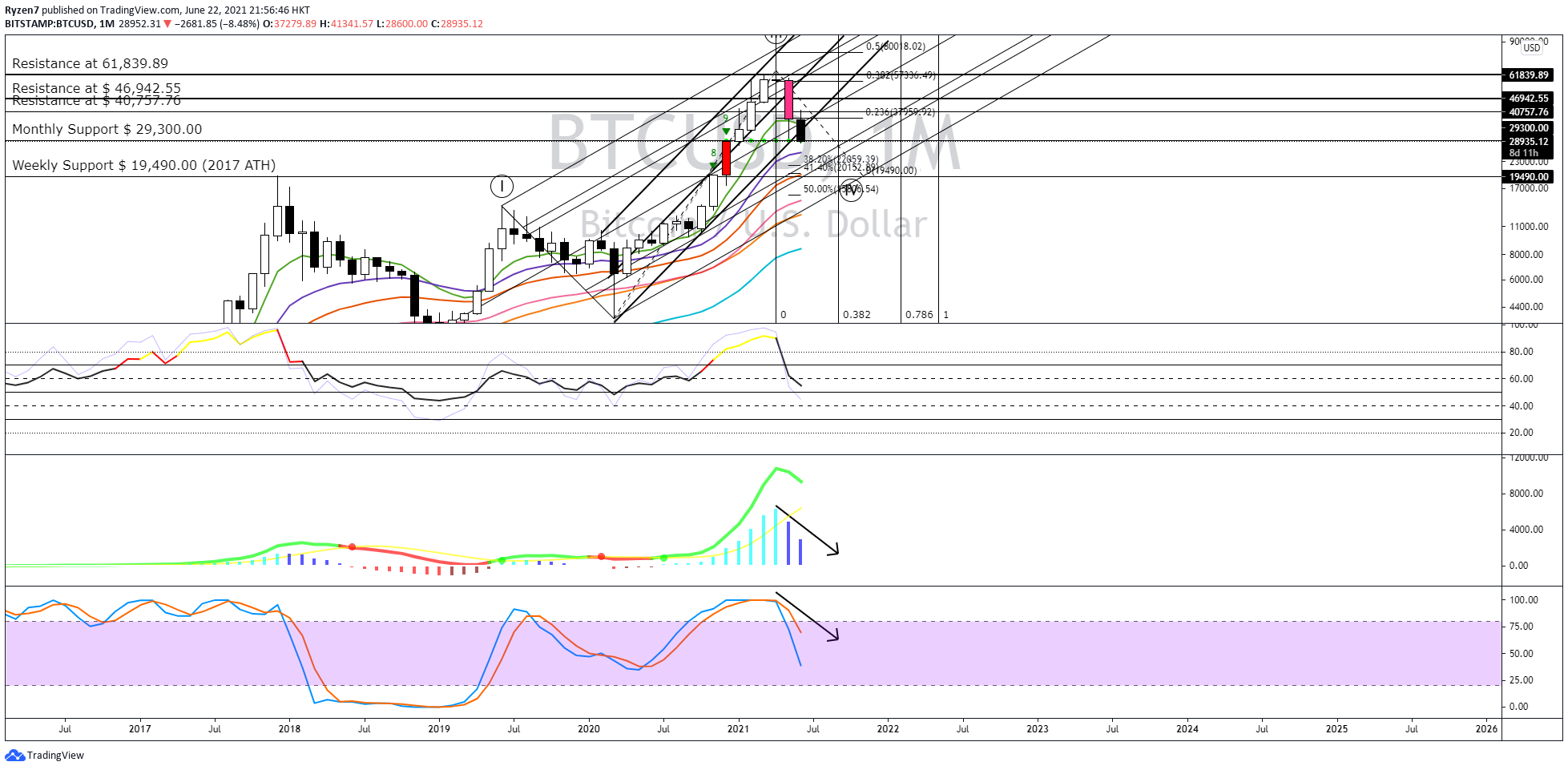Click the 0.236 Fibonacci level label
This screenshot has height=770, width=1568.
900,112
